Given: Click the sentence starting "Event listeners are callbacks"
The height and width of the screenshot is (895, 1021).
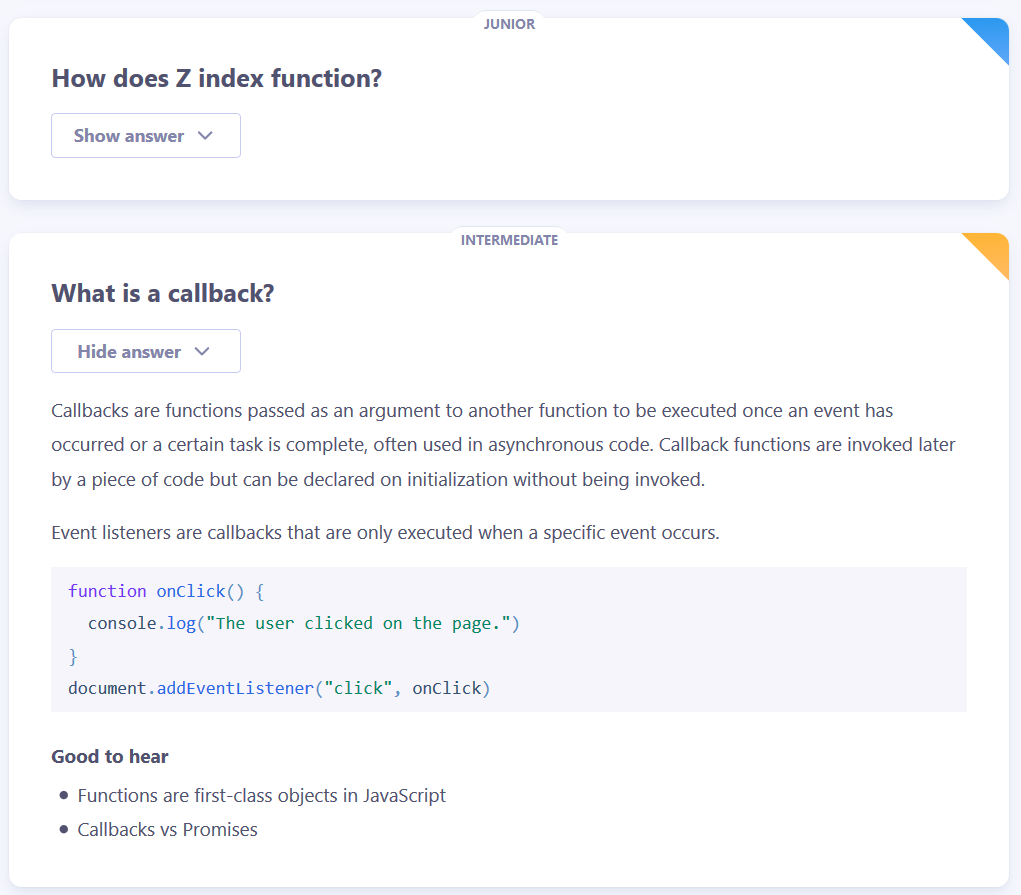Looking at the screenshot, I should point(385,532).
